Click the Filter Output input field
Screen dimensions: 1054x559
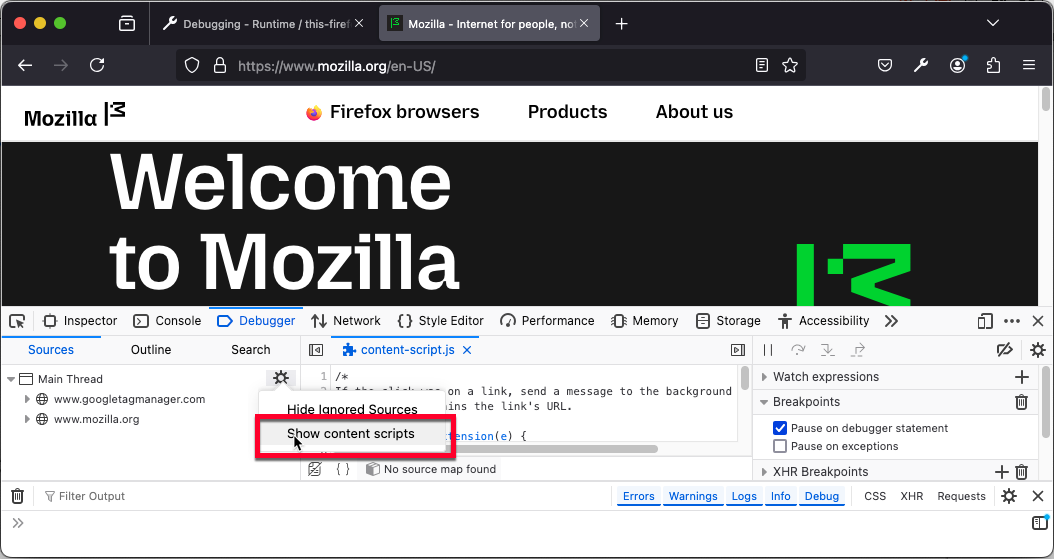coord(200,496)
